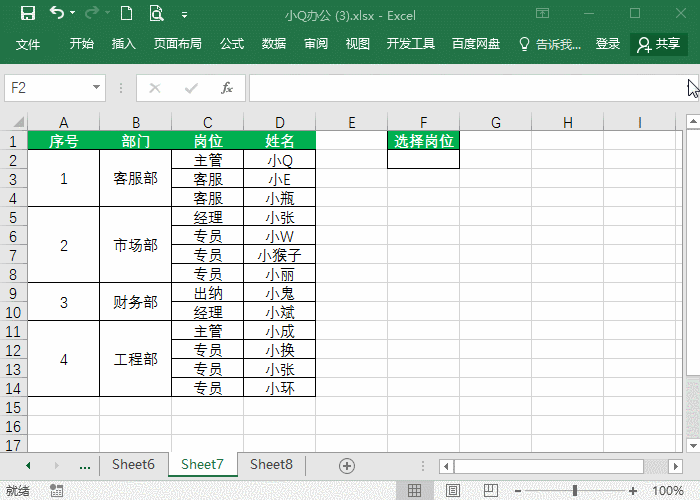Screen dimensions: 700x500
Task: Open the 公式 tab
Action: point(232,44)
